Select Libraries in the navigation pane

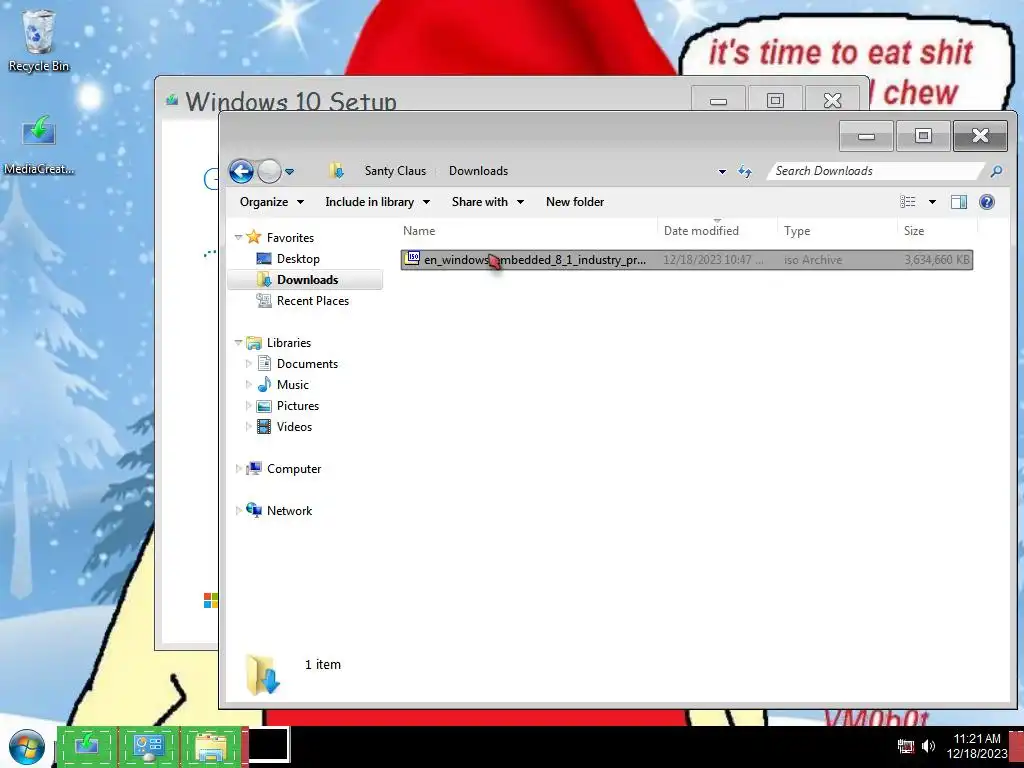point(289,343)
